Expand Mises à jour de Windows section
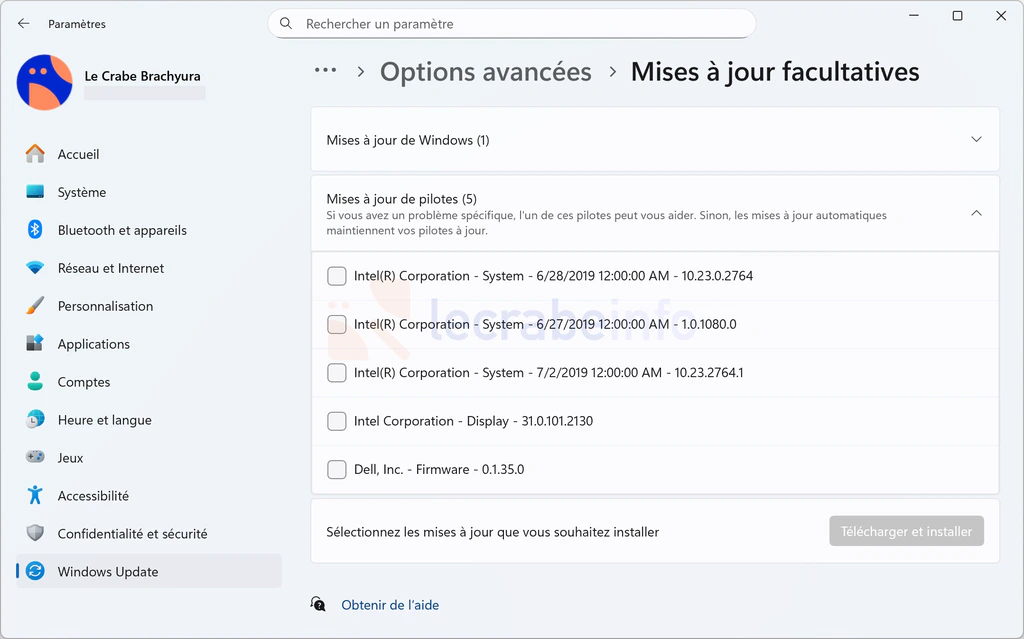Viewport: 1024px width, 639px height. tap(976, 140)
